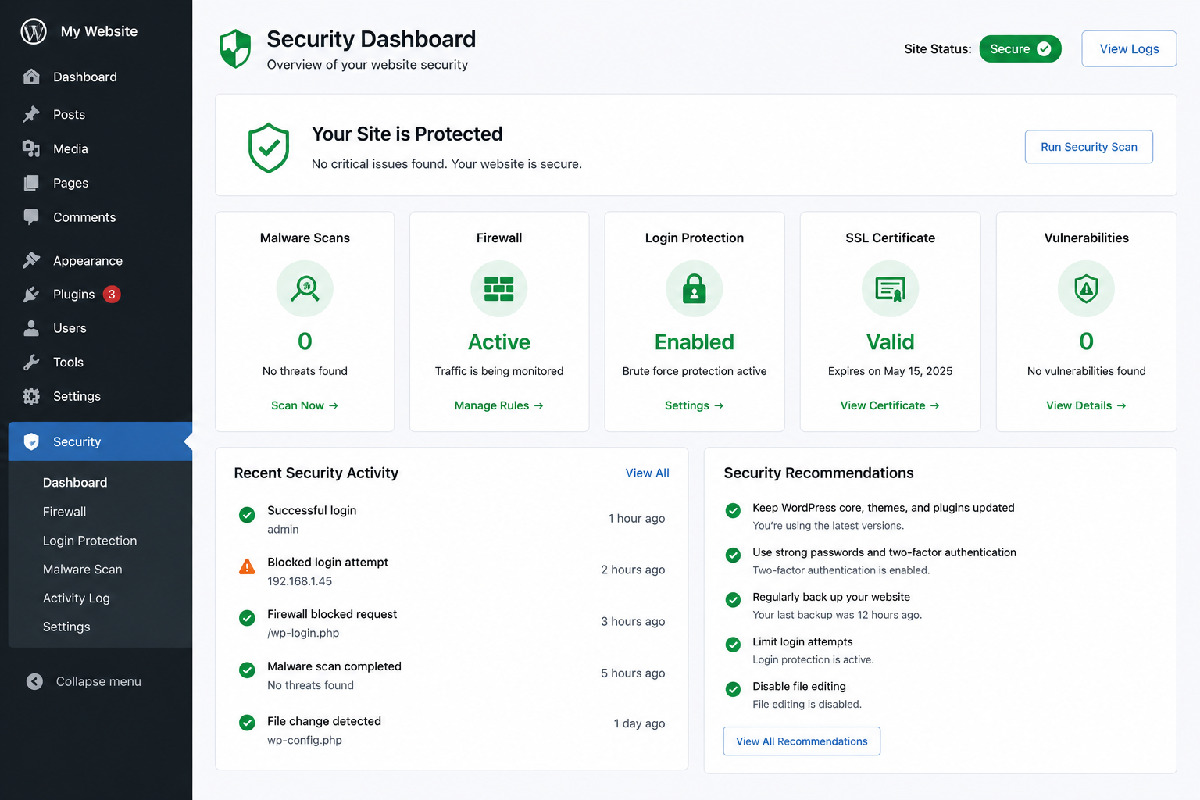Click the Plugins plug icon
This screenshot has height=800, width=1200.
click(32, 295)
